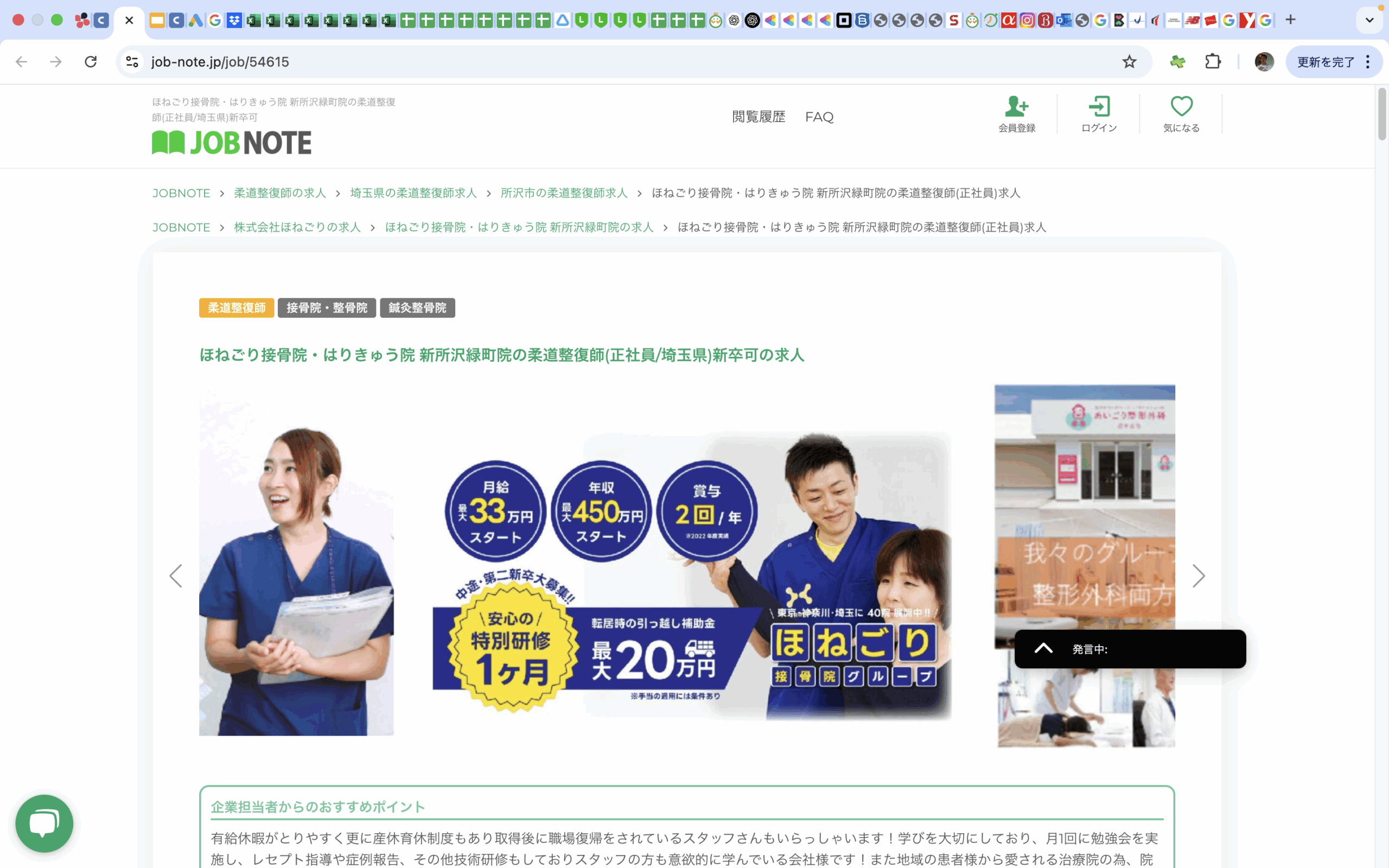Screen dimensions: 1389x868
Task: Click 企業担当者からのおすすめポイント heading
Action: click(318, 807)
